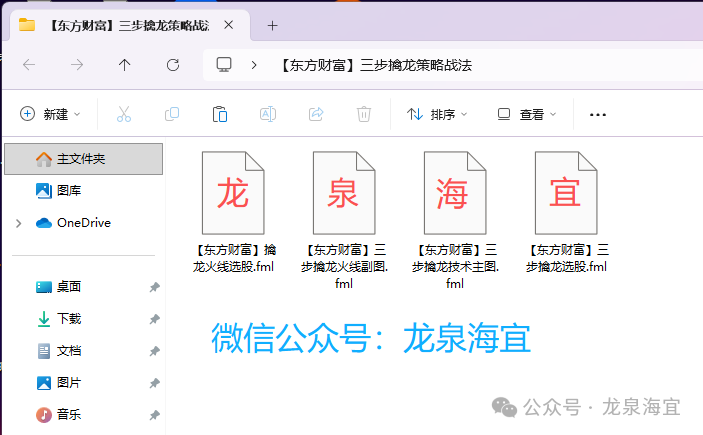Image resolution: width=703 pixels, height=435 pixels.
Task: Click the pin icon next to 文档
Action: (x=155, y=351)
